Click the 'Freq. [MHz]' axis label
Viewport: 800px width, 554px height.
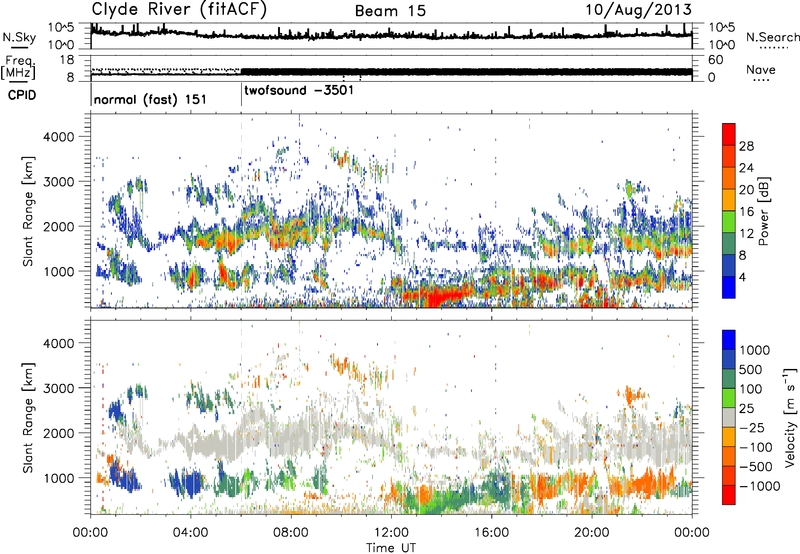[19, 67]
